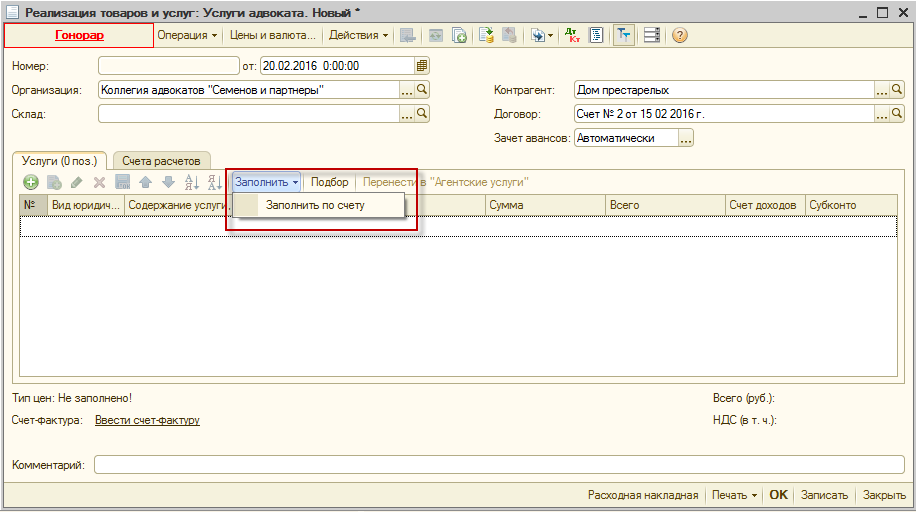
Task: Select the Заполнить по счету menu item
Action: pyautogui.click(x=315, y=205)
